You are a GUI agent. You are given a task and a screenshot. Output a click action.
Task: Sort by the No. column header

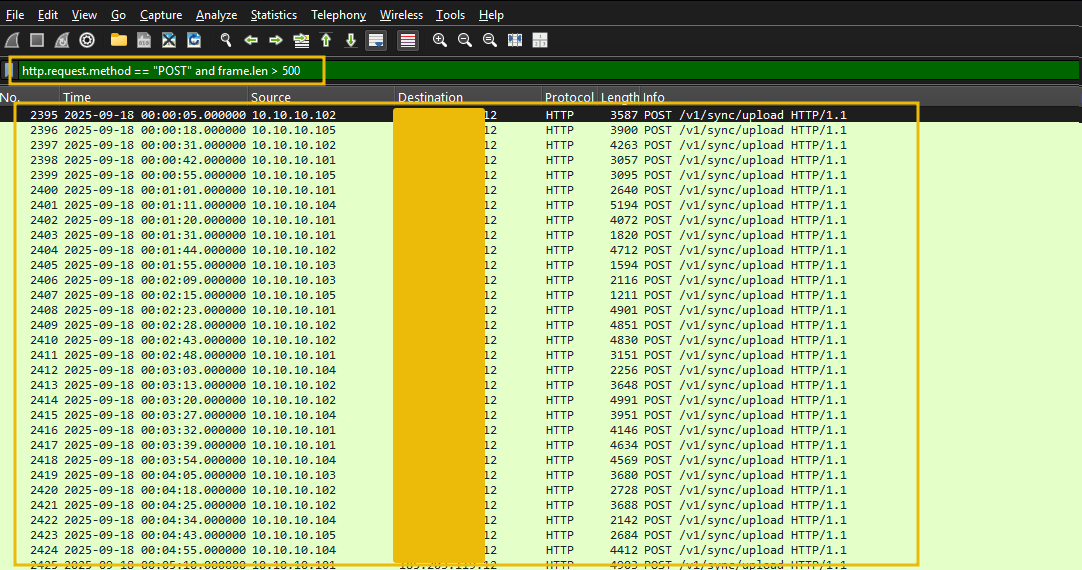30,97
